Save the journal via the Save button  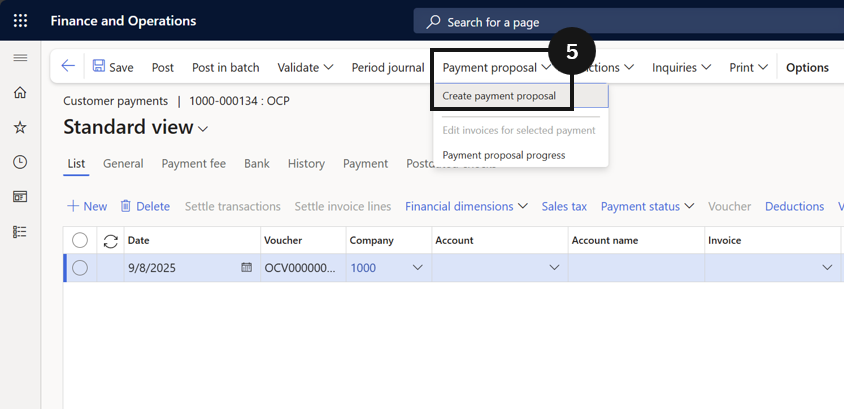pos(113,67)
